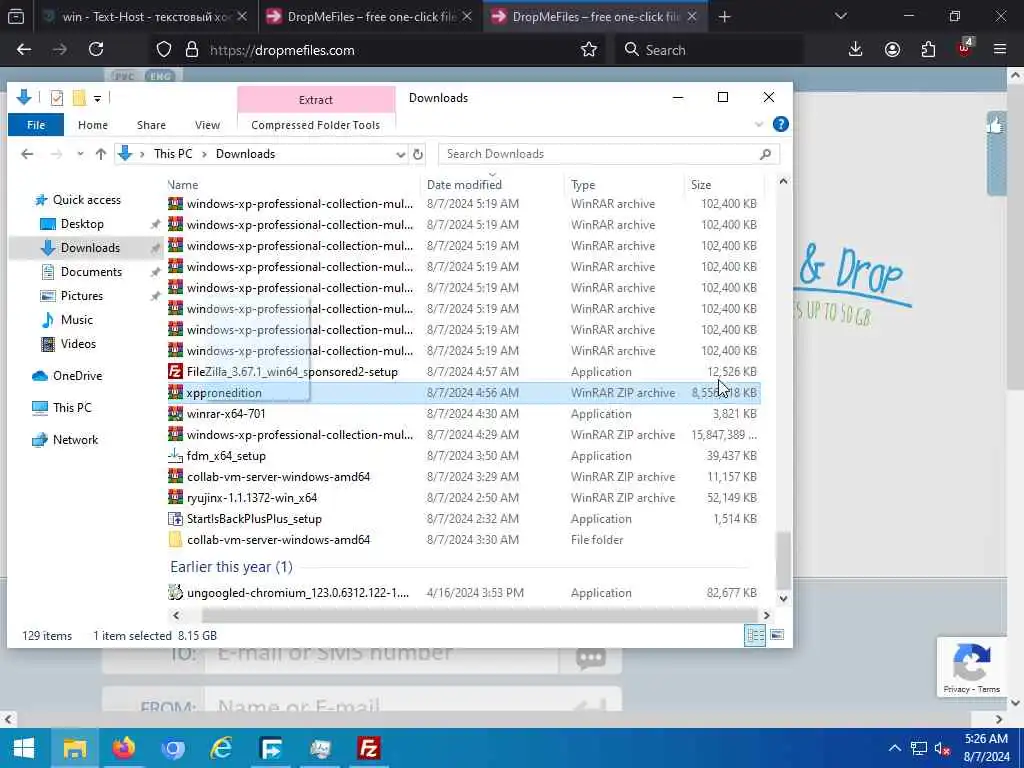The width and height of the screenshot is (1024, 768).
Task: Open the Firefox hamburger application menu
Action: [1000, 50]
